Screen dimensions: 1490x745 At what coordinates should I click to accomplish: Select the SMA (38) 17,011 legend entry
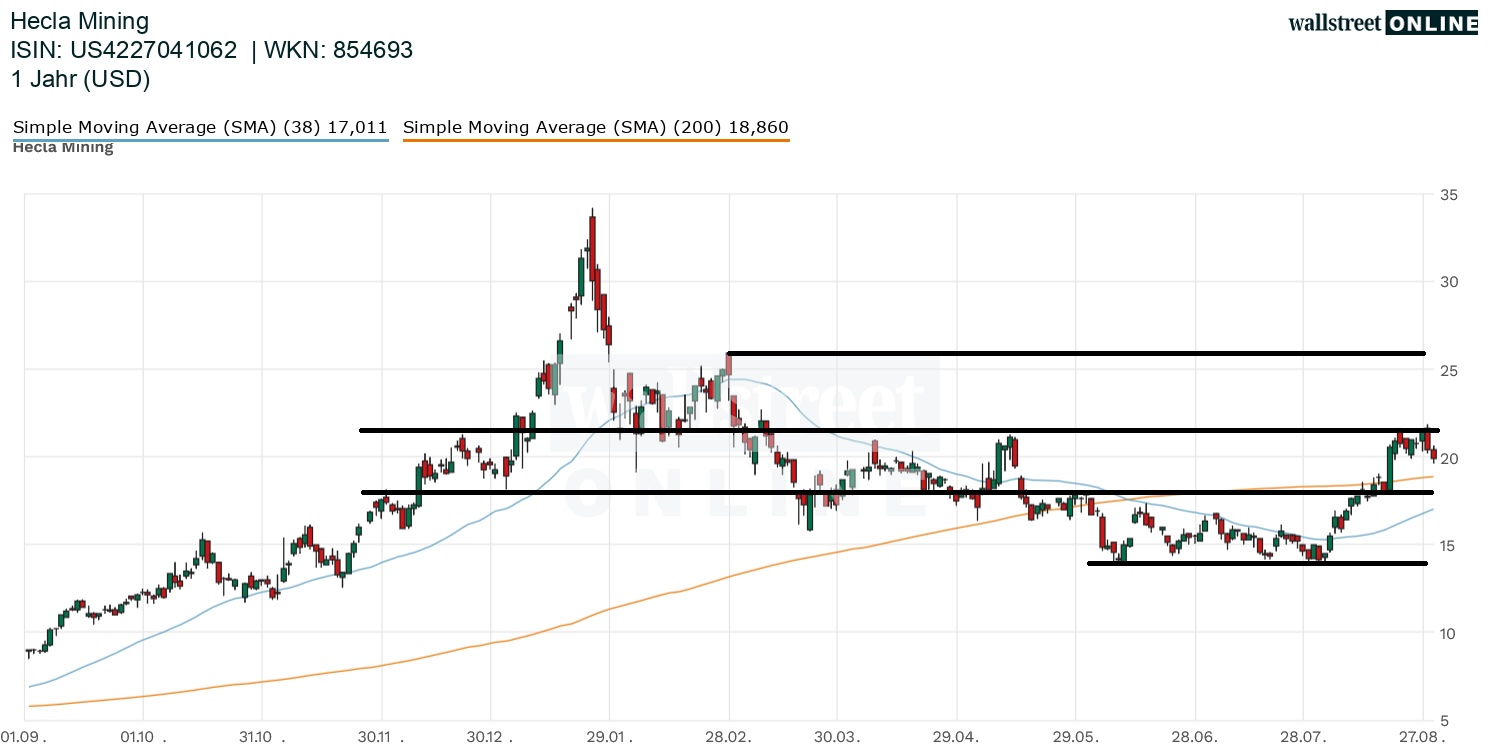200,127
